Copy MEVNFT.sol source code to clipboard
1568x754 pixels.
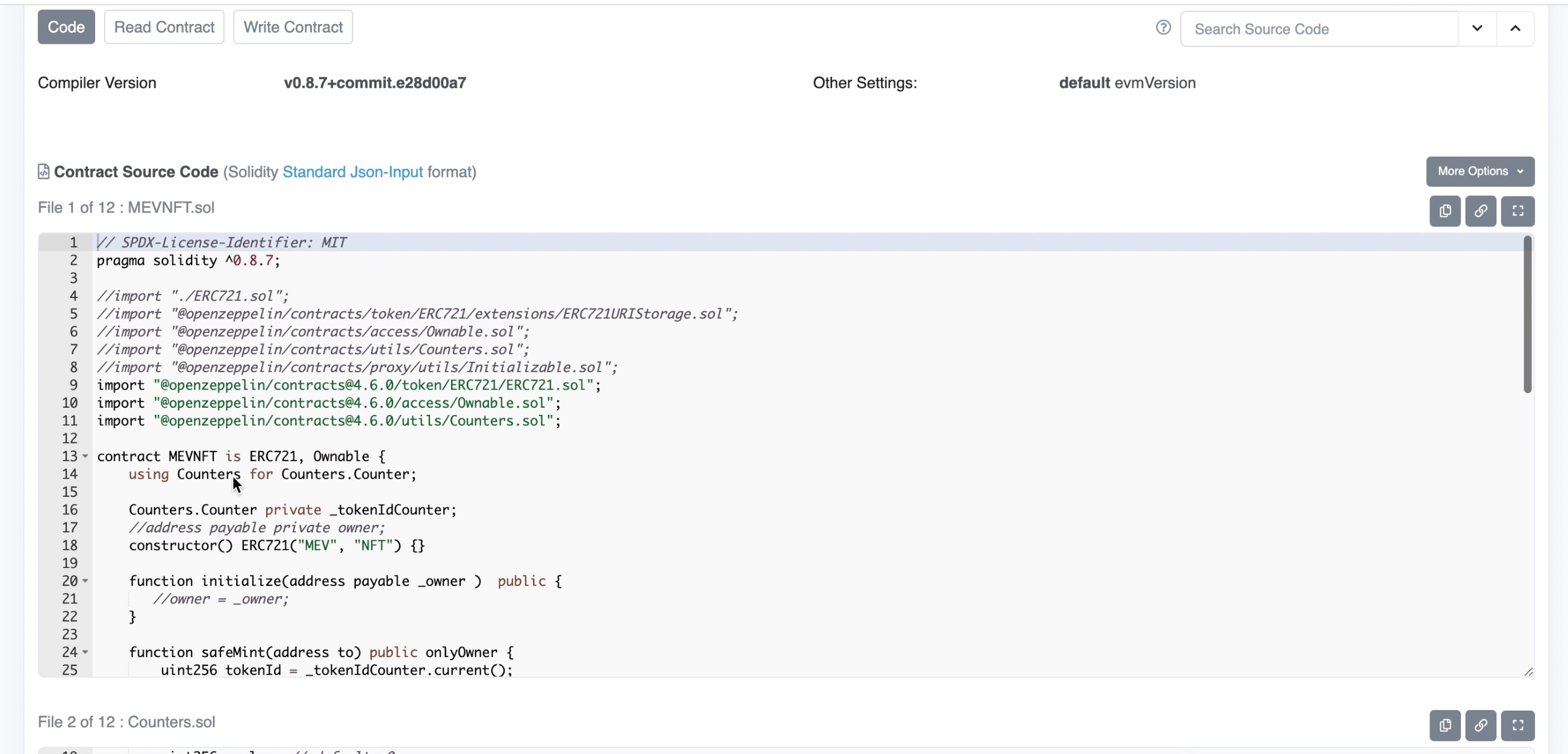[1445, 211]
